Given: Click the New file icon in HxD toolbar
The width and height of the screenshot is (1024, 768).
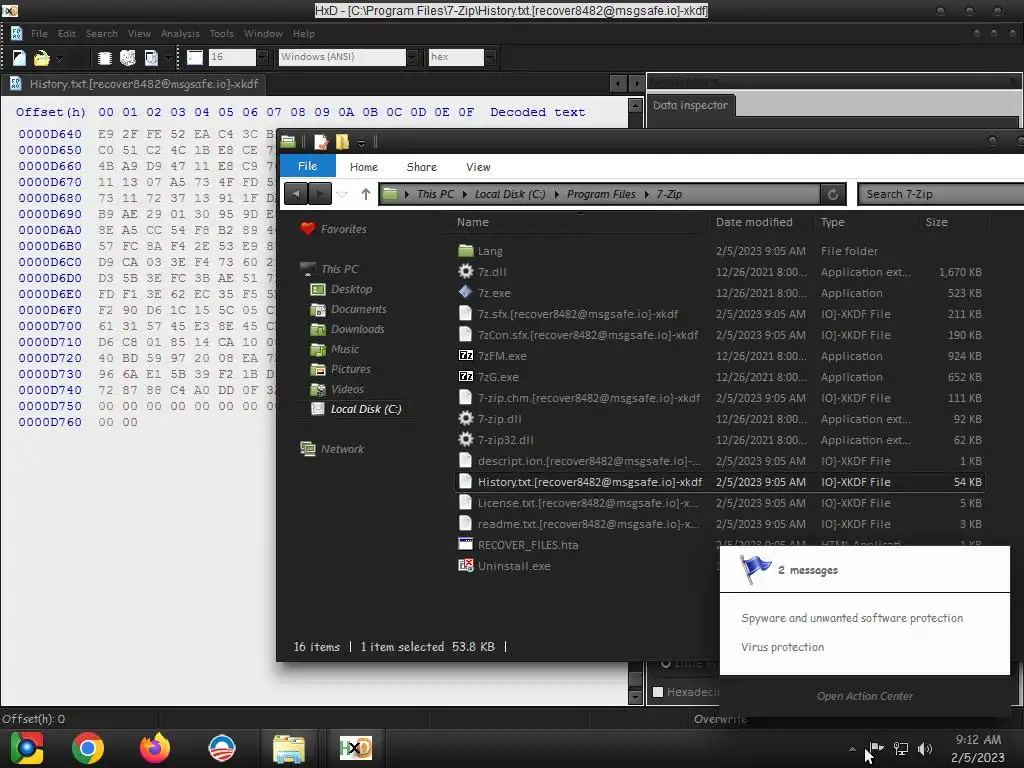Looking at the screenshot, I should [19, 58].
